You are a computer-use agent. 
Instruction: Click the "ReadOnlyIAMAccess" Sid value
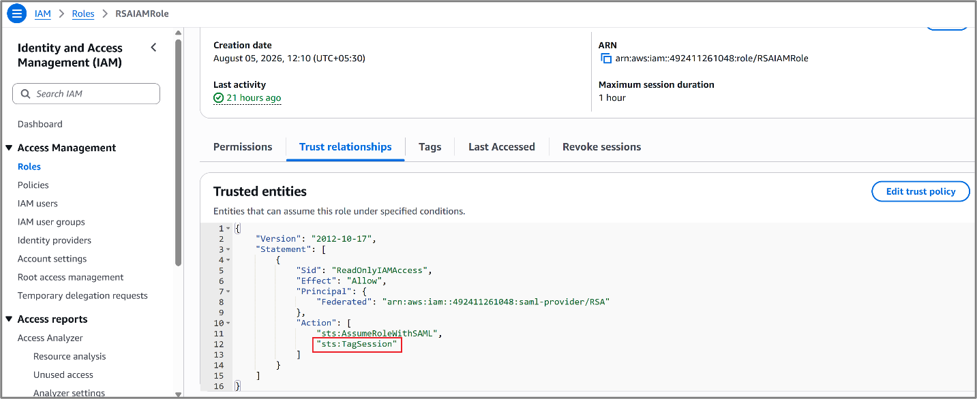(x=381, y=271)
